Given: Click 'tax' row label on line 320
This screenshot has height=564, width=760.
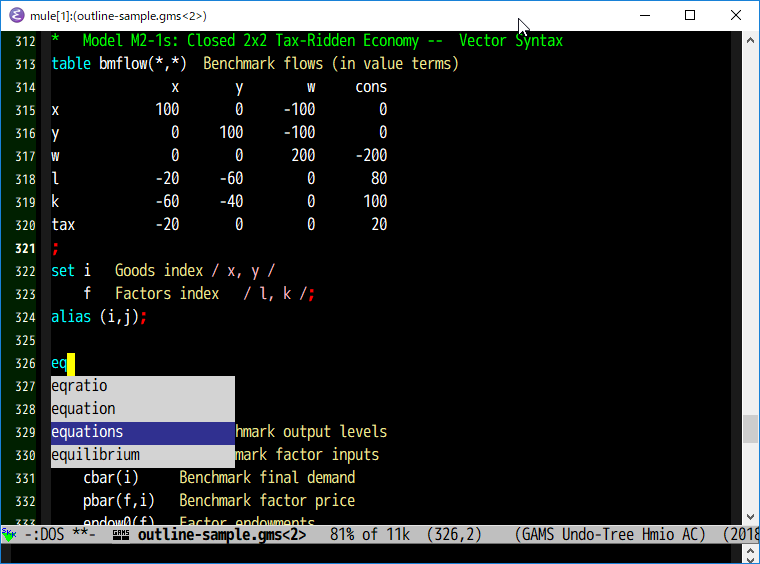Looking at the screenshot, I should [x=63, y=224].
